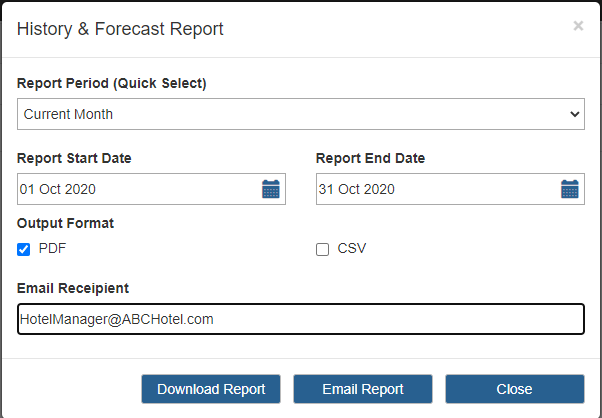The image size is (602, 418).
Task: Click the Report Period (Quick Select) label
Action: point(112,83)
